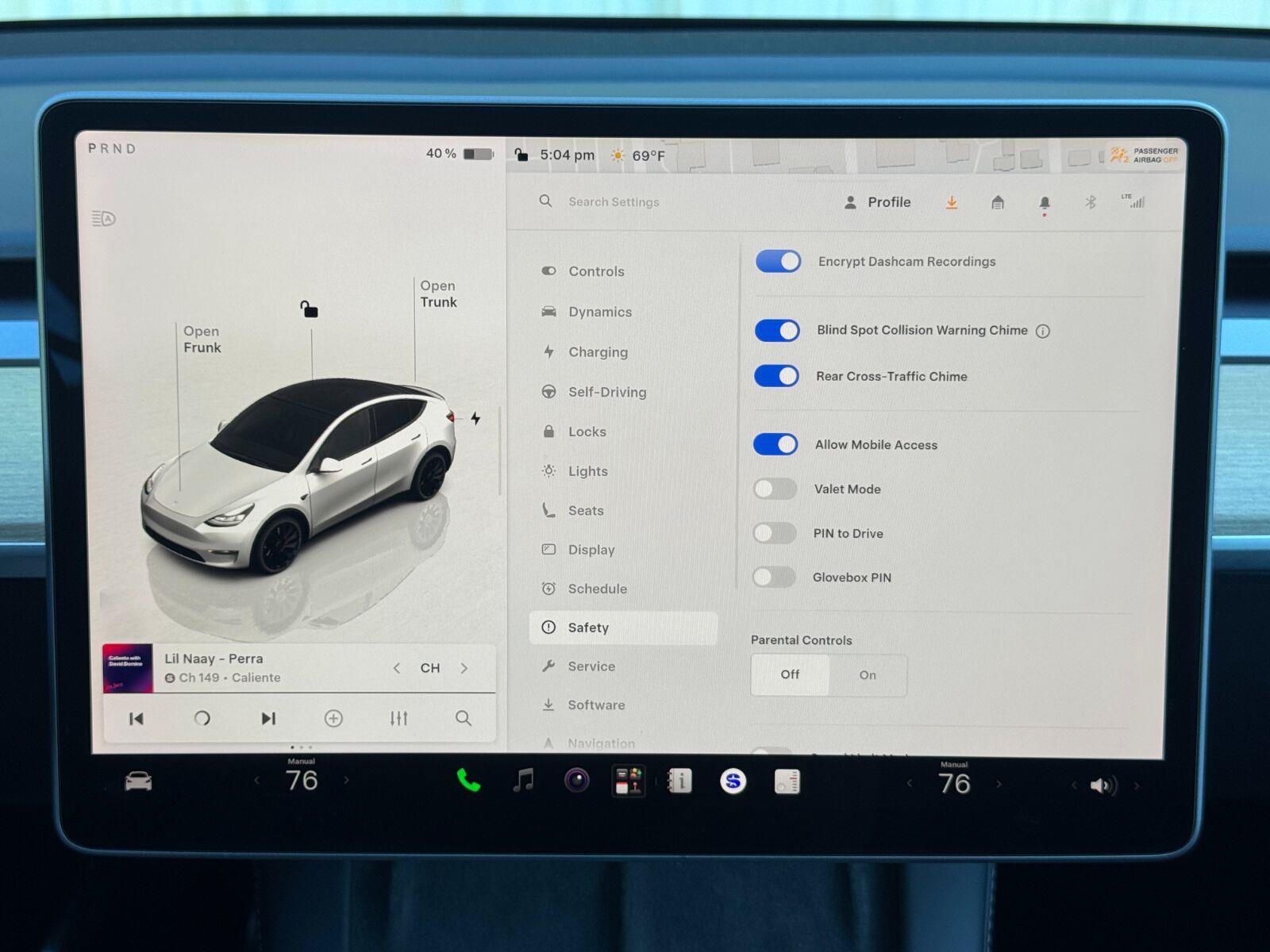1270x952 pixels.
Task: Set Parental Controls to On
Action: (868, 675)
